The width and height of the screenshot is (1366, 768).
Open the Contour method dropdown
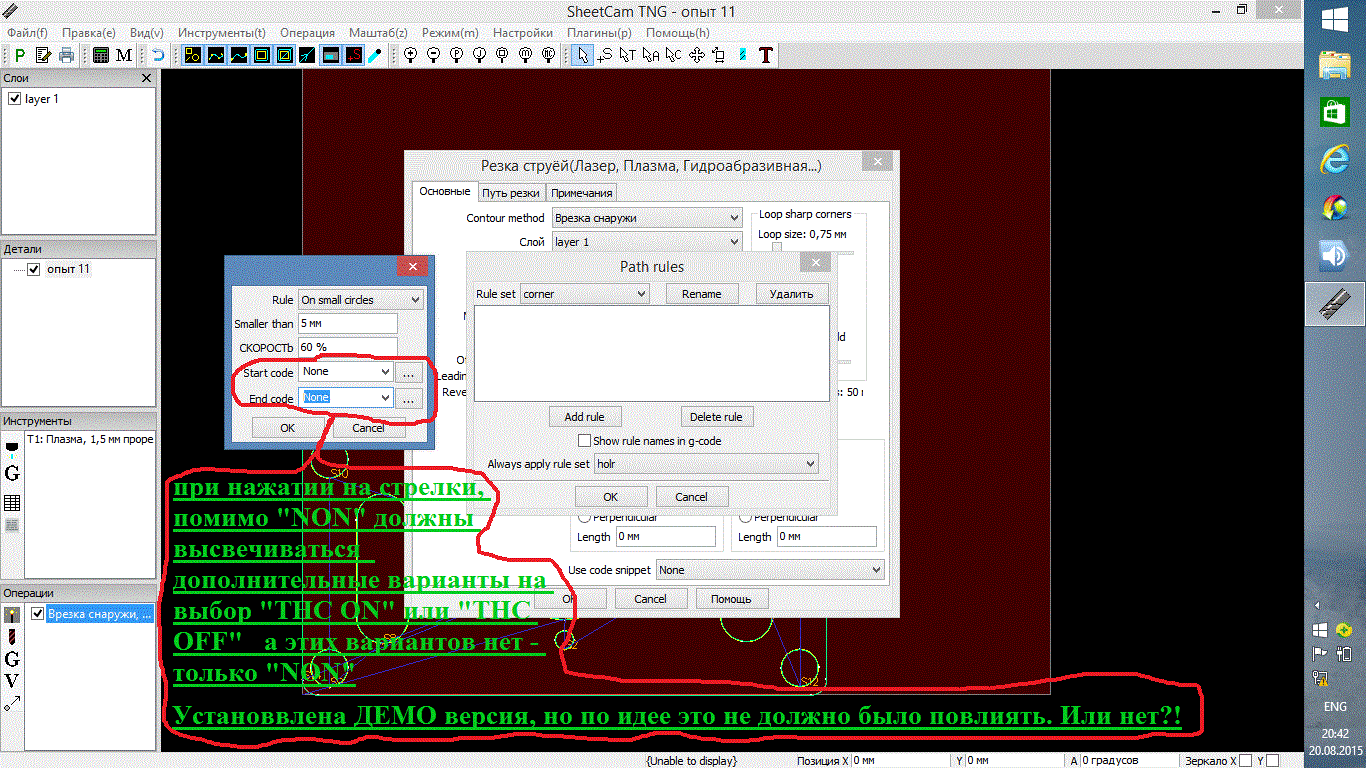pos(646,217)
